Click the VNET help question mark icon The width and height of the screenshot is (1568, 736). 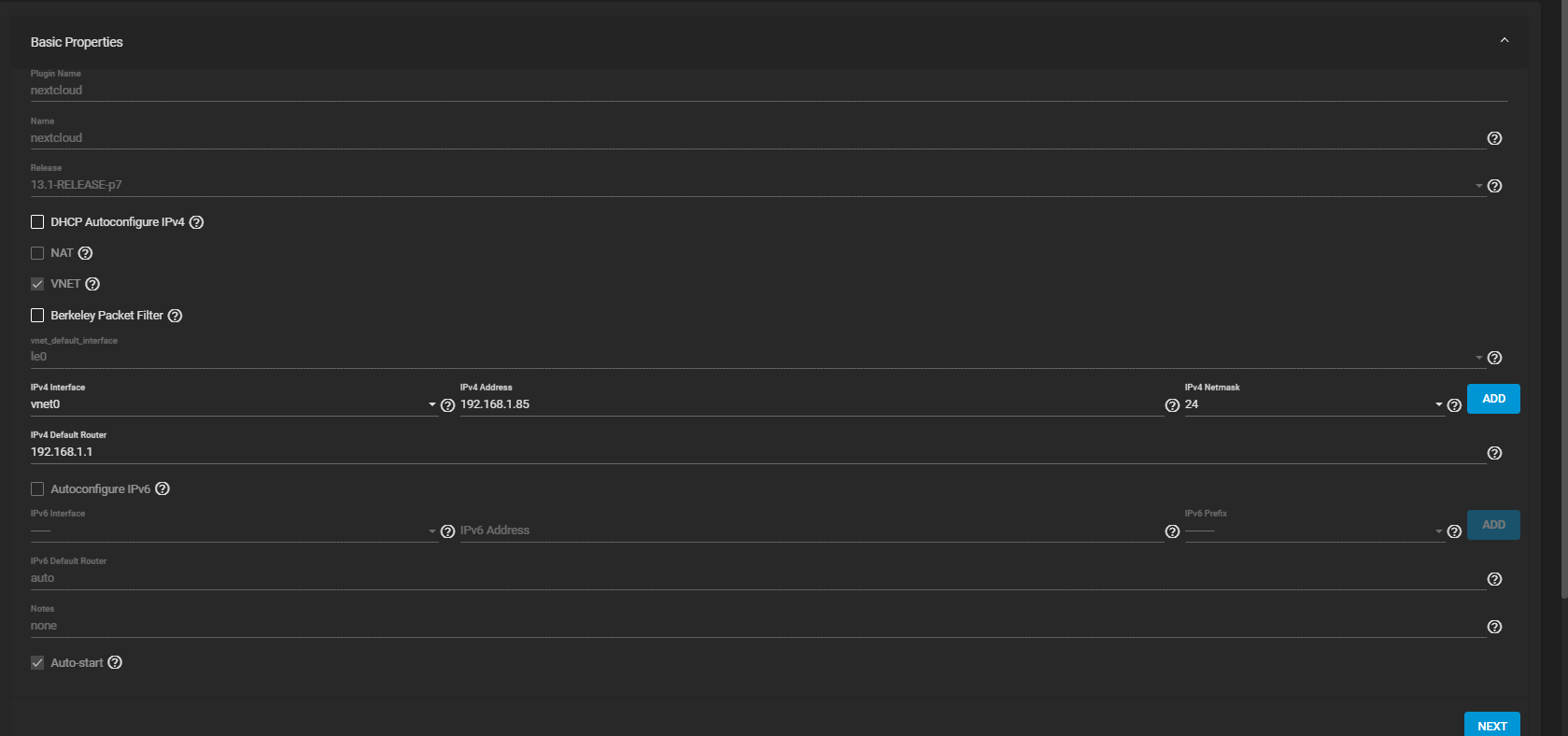(x=92, y=284)
